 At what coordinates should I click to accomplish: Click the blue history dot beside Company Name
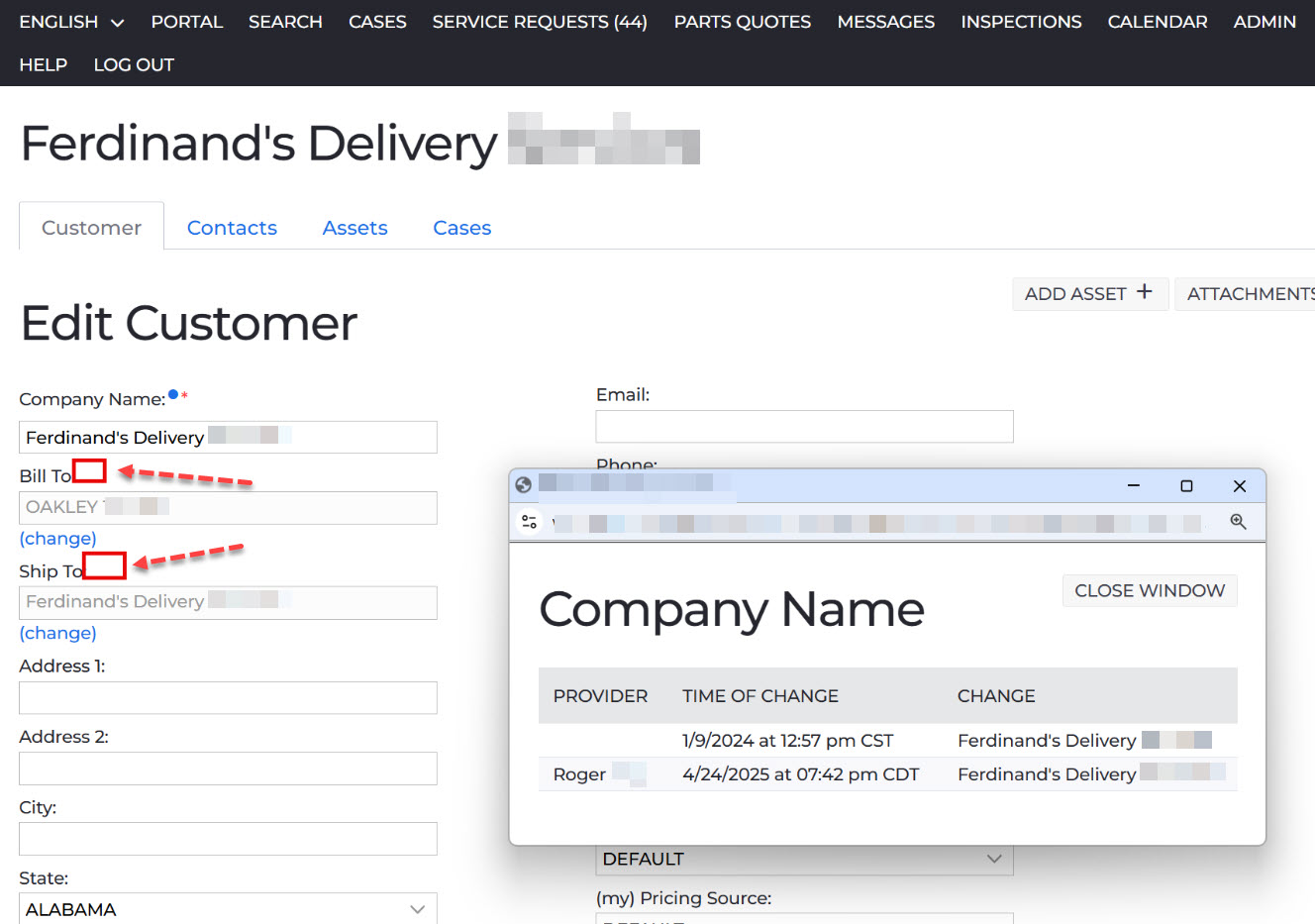[170, 393]
